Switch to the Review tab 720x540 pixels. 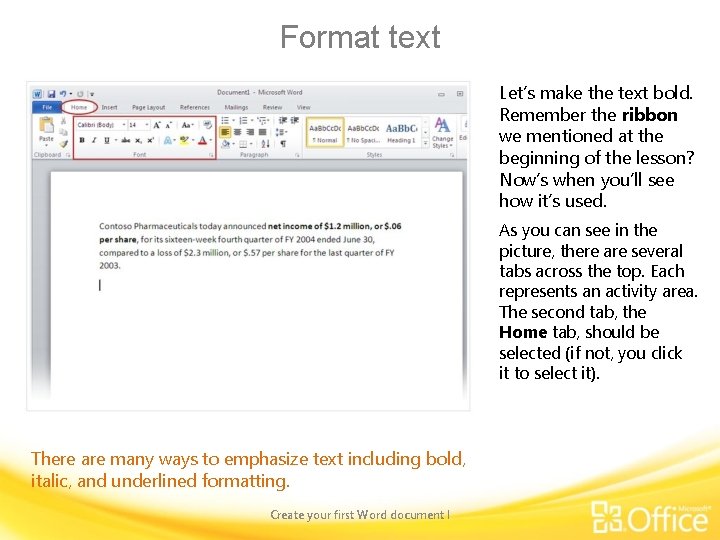point(272,107)
